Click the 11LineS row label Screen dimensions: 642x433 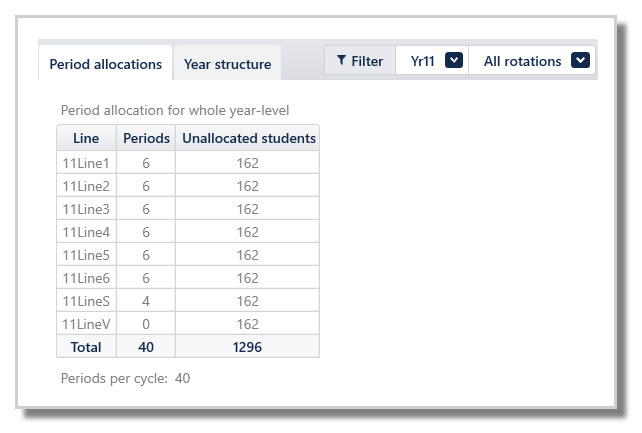point(86,301)
